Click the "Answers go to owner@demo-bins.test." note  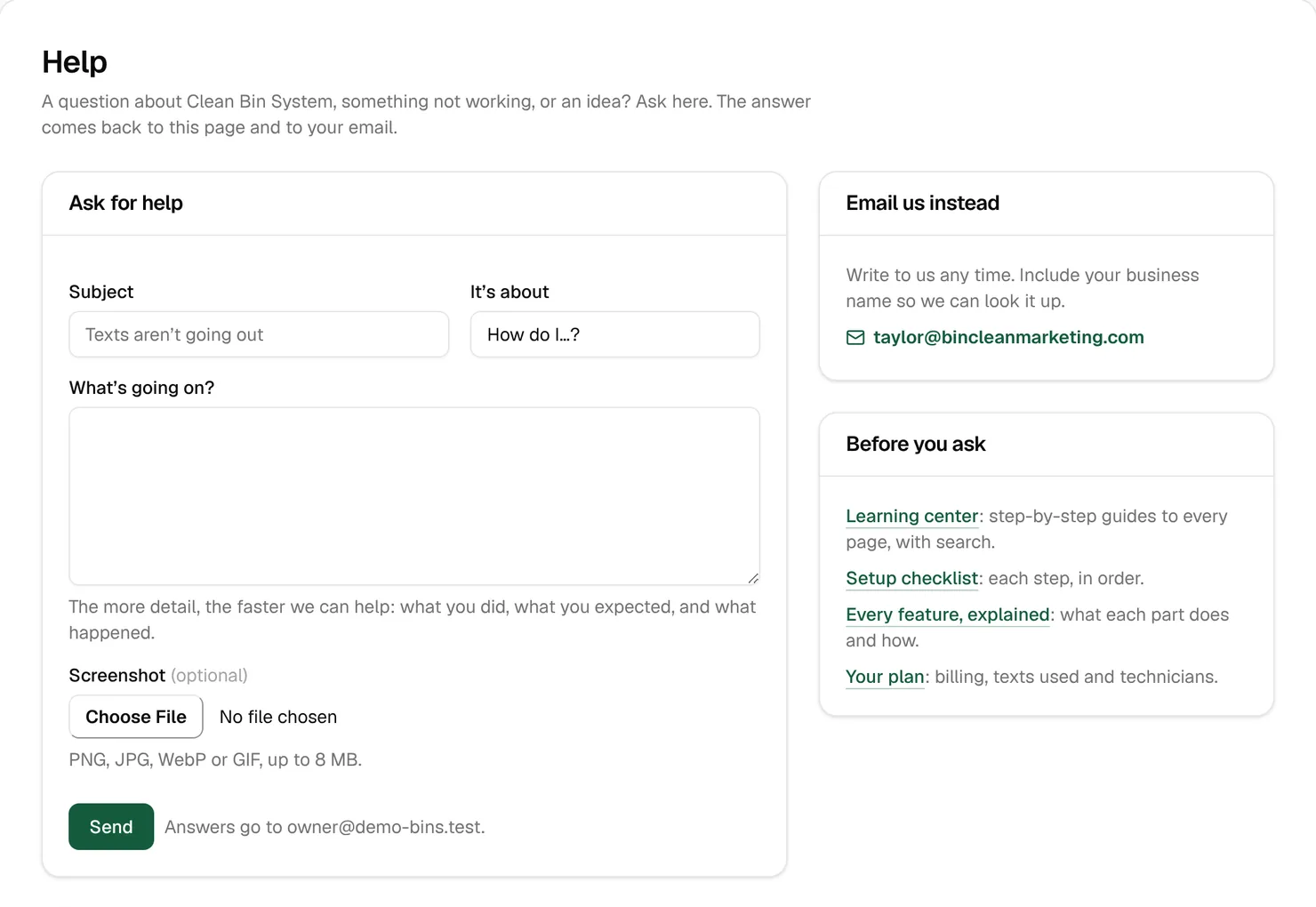click(x=325, y=827)
